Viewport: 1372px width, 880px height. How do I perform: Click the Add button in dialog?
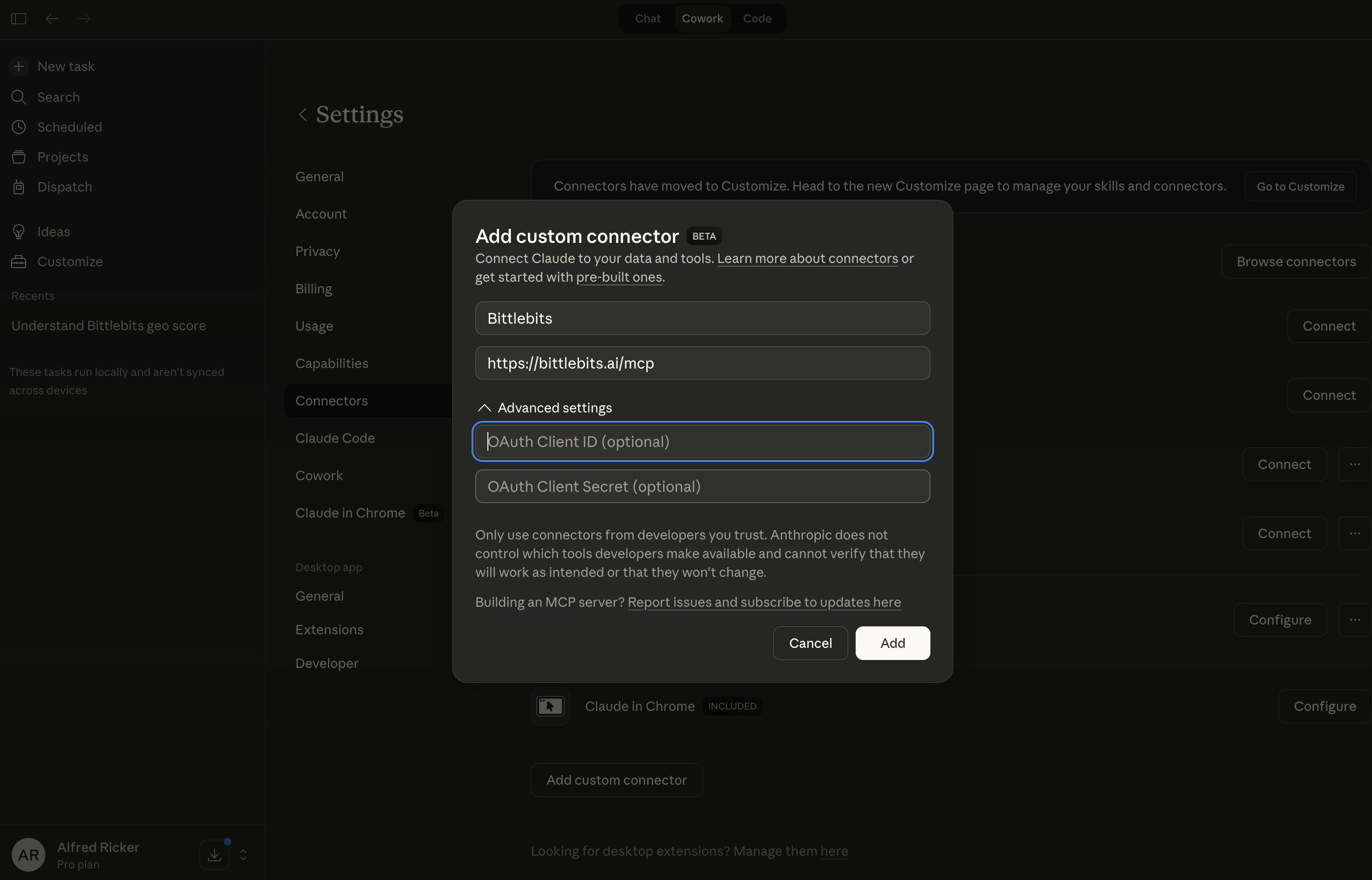click(x=892, y=643)
